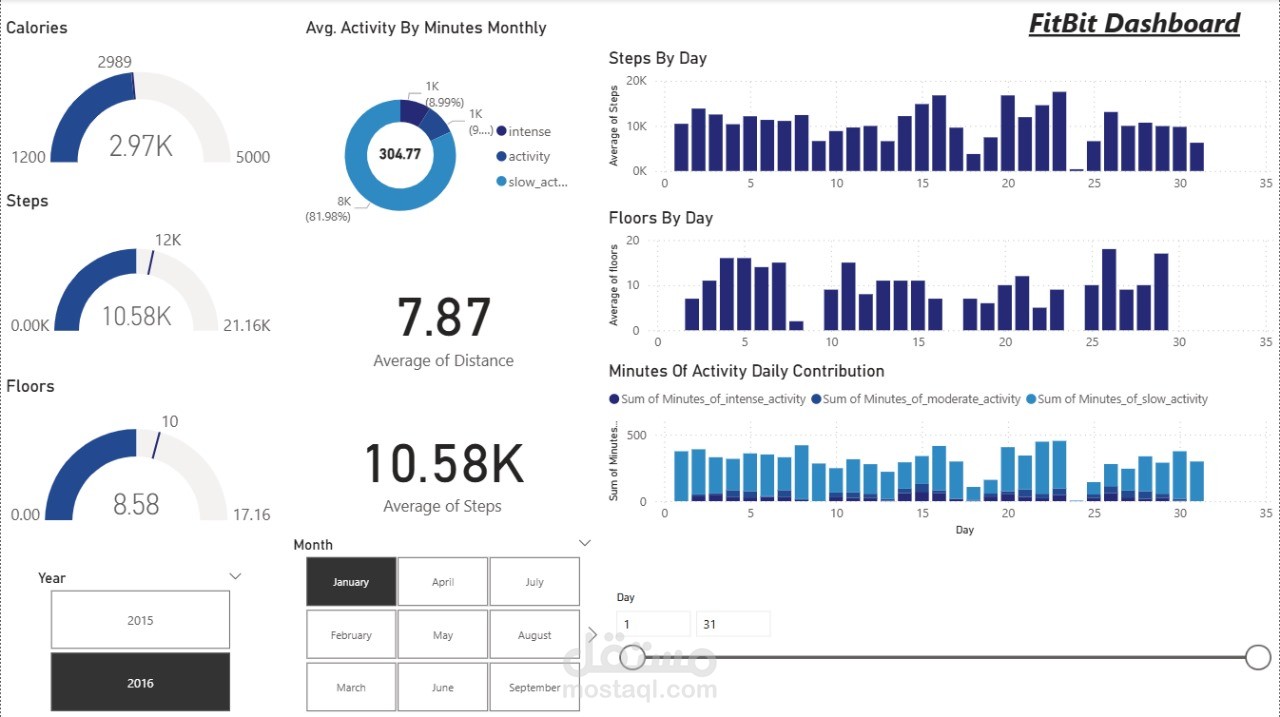Expand the Year slicer dropdown chevron

[x=235, y=576]
